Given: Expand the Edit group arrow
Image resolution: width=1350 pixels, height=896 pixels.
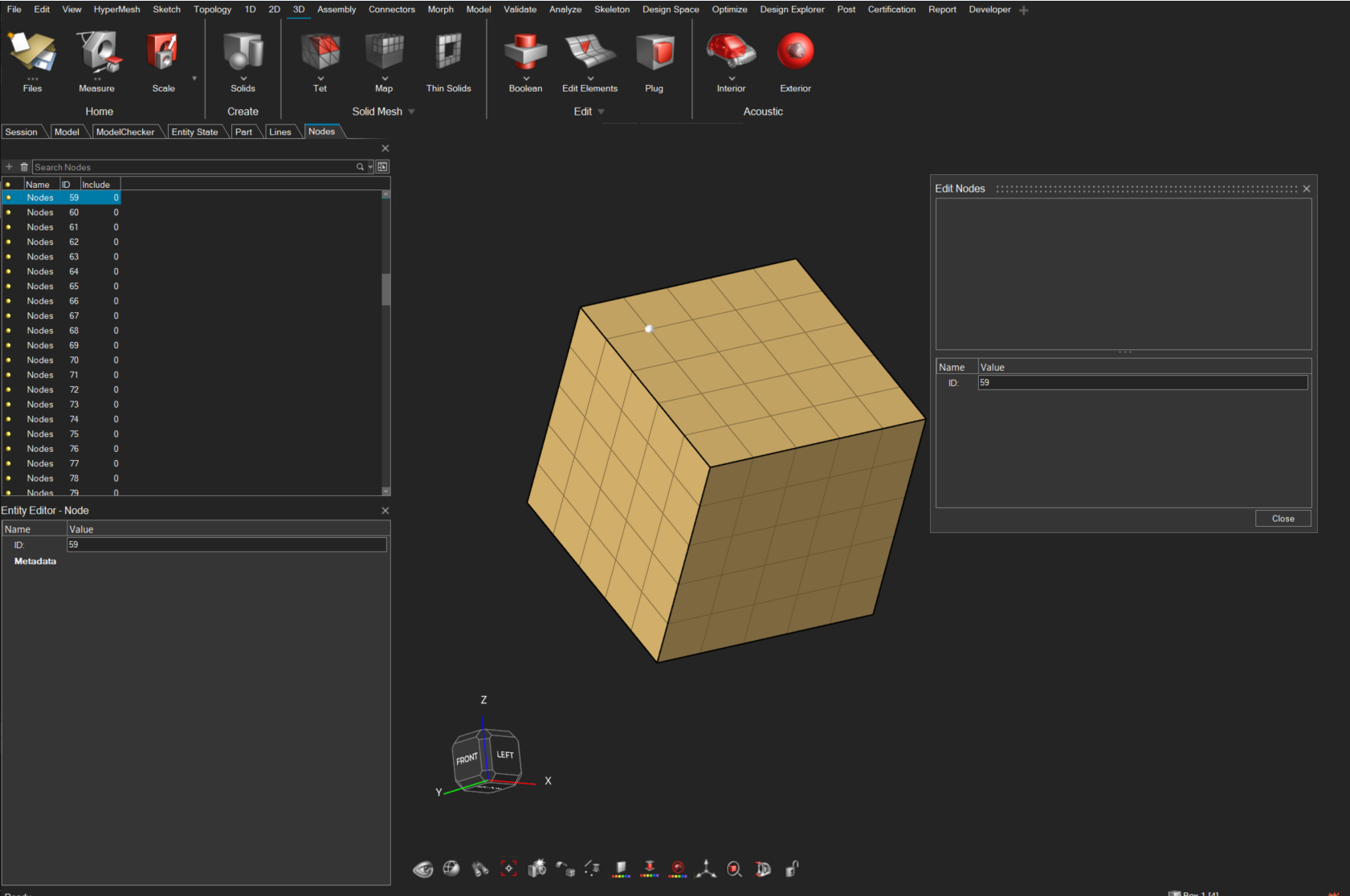Looking at the screenshot, I should coord(601,112).
